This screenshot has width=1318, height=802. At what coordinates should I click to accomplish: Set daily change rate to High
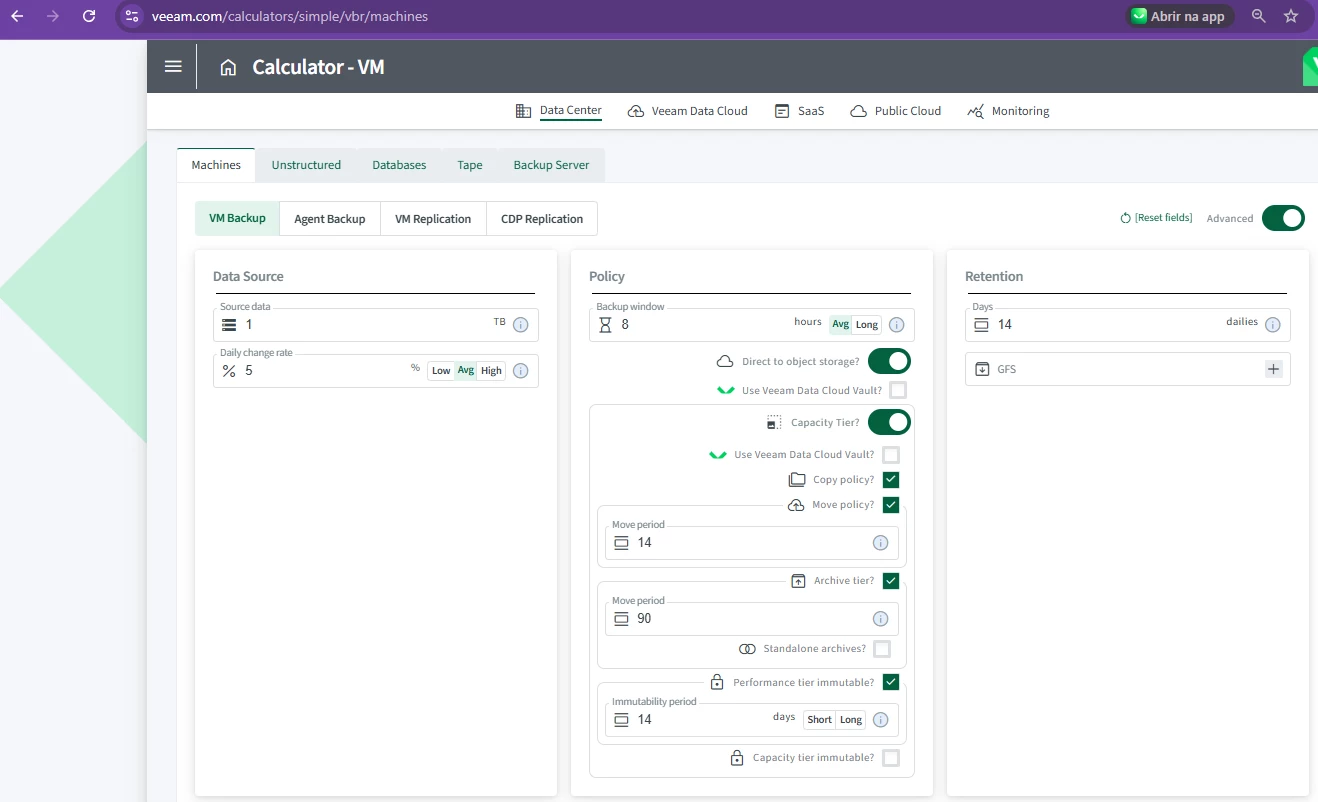click(491, 371)
